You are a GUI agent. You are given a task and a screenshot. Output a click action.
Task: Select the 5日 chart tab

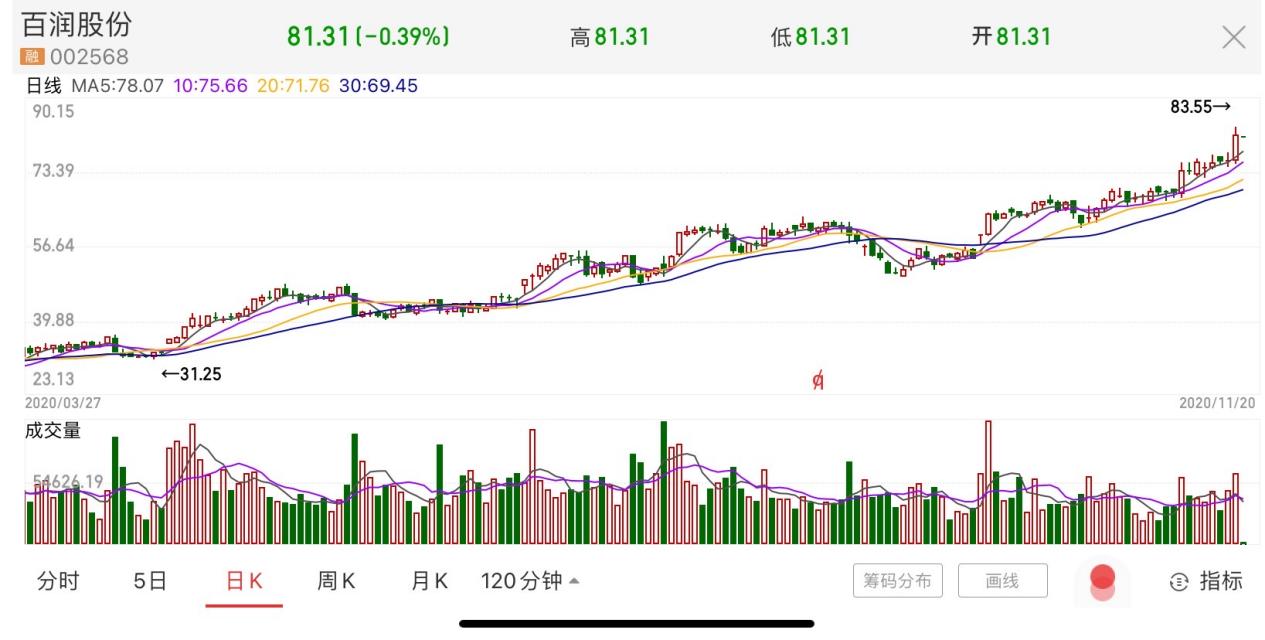click(150, 581)
